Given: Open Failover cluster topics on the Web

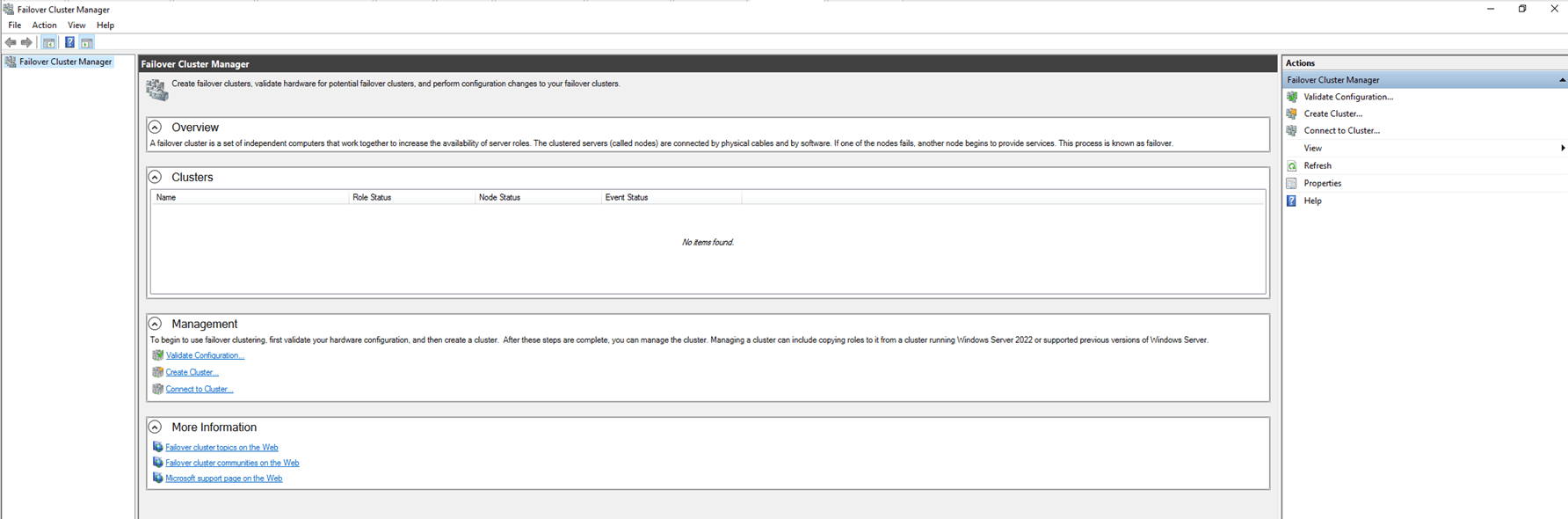Looking at the screenshot, I should [x=221, y=447].
